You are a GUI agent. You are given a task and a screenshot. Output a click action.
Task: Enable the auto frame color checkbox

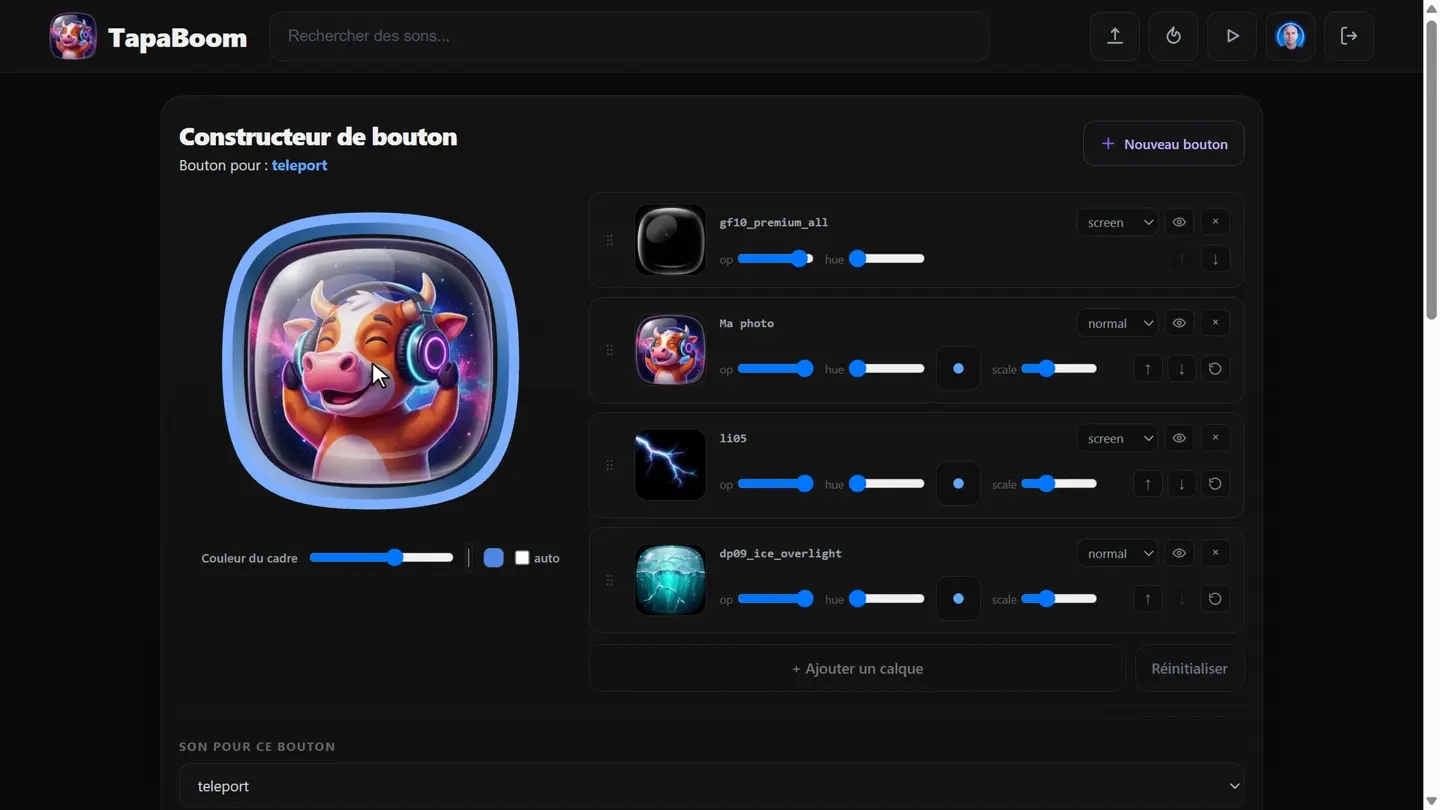522,558
